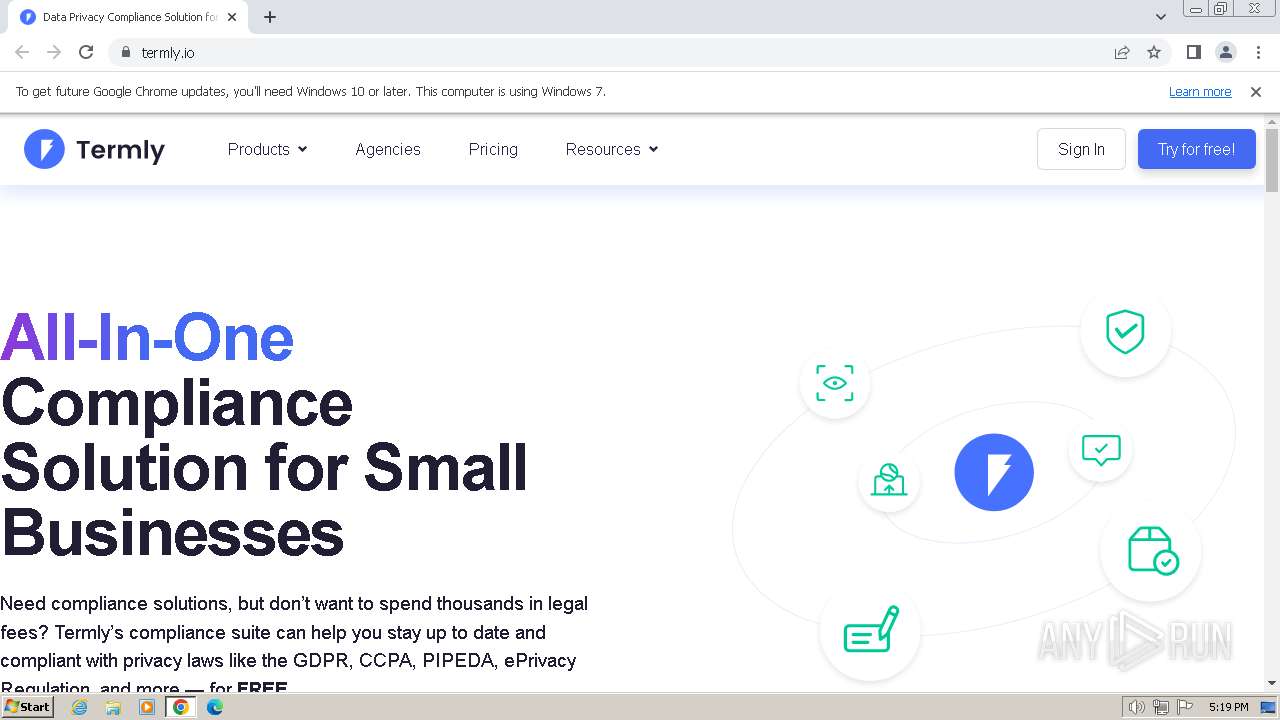Click the Action Center flag icon
The height and width of the screenshot is (720, 1280).
(1185, 707)
